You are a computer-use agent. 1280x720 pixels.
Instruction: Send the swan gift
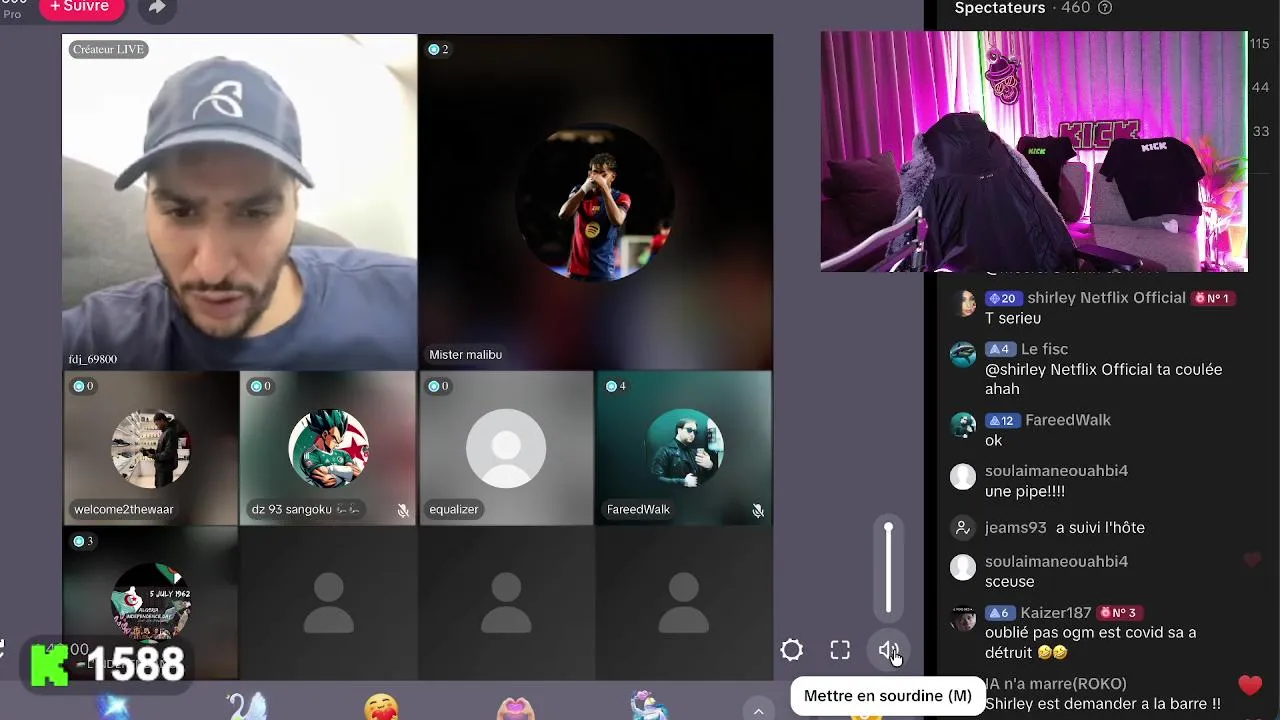(x=246, y=706)
